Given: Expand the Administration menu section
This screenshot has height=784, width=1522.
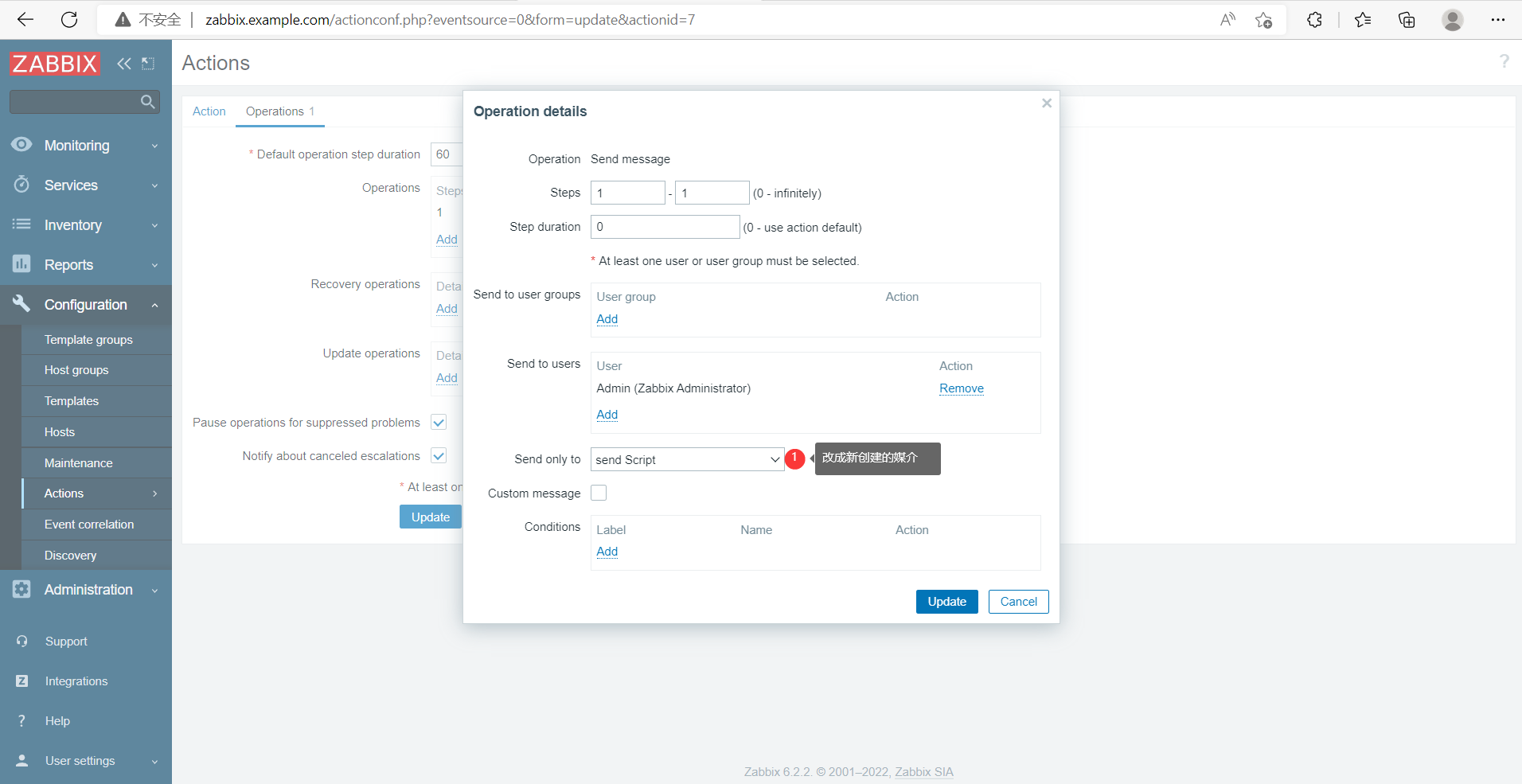Looking at the screenshot, I should point(154,590).
